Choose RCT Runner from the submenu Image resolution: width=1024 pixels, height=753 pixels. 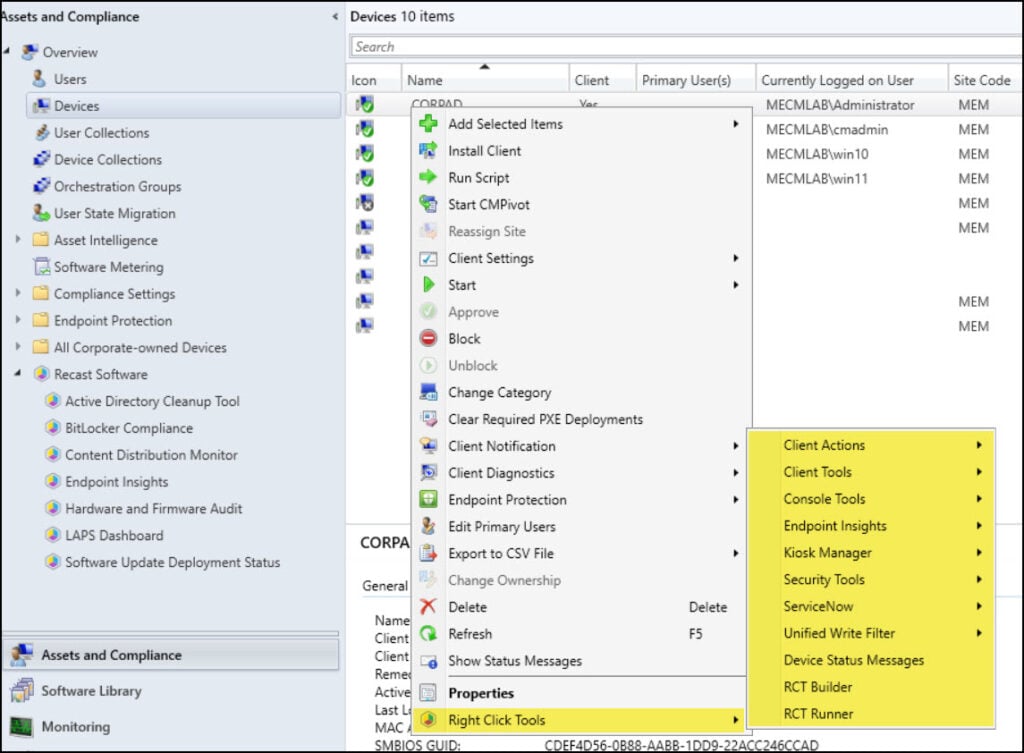pos(871,713)
